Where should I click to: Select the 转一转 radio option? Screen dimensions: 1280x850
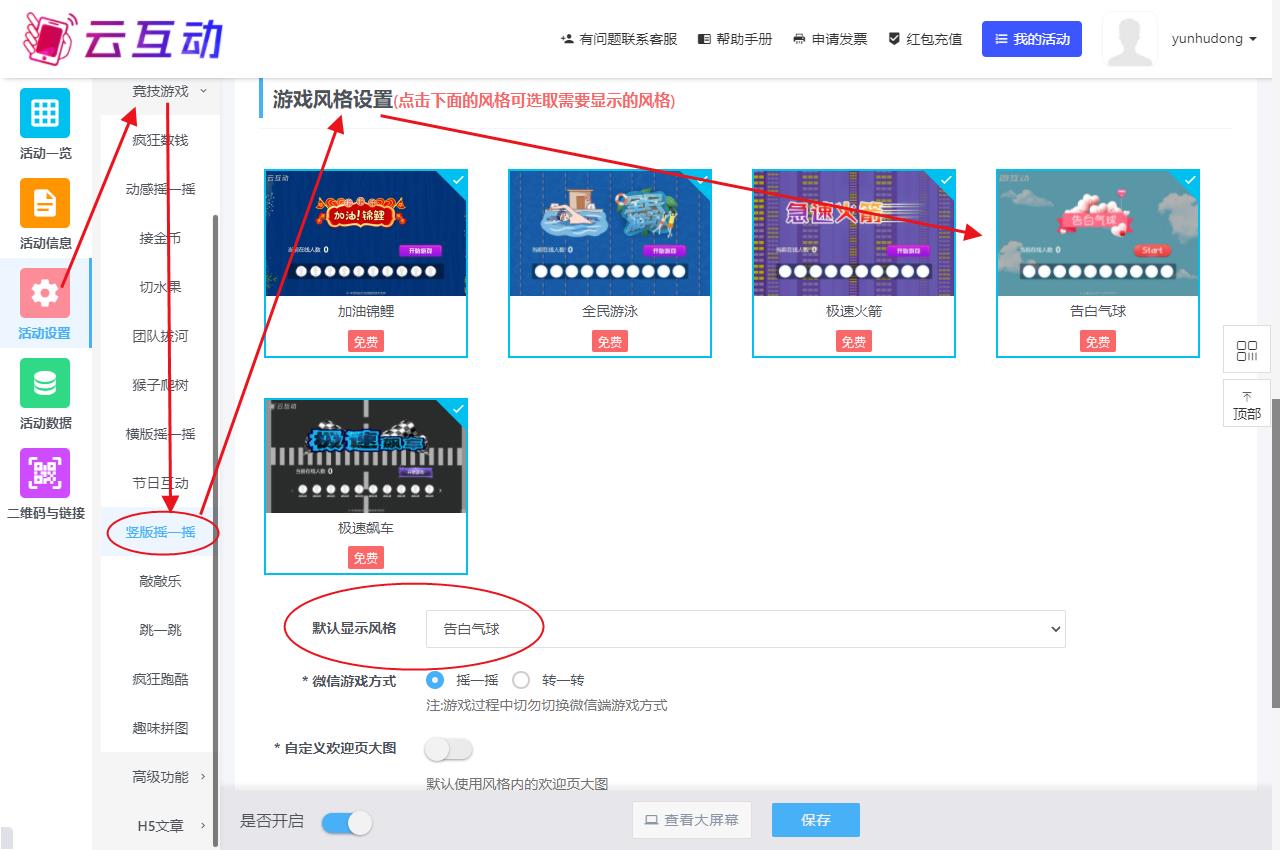(521, 680)
